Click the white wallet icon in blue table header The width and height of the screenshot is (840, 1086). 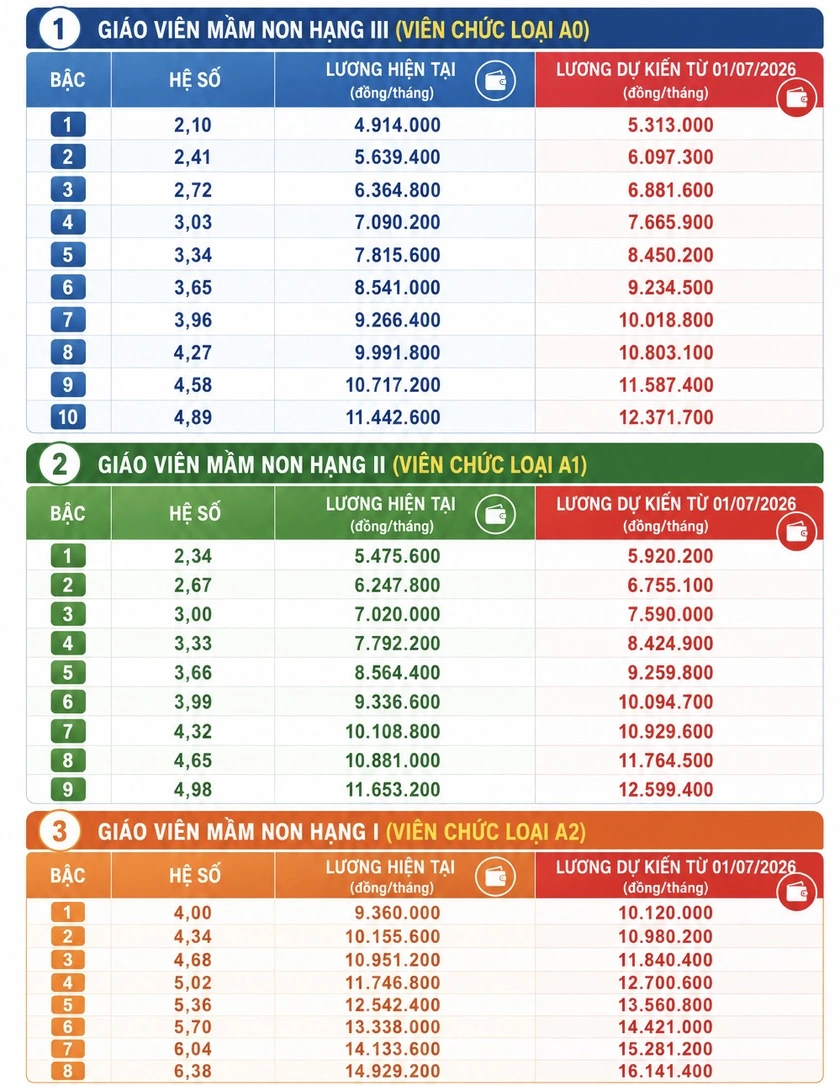pos(495,80)
